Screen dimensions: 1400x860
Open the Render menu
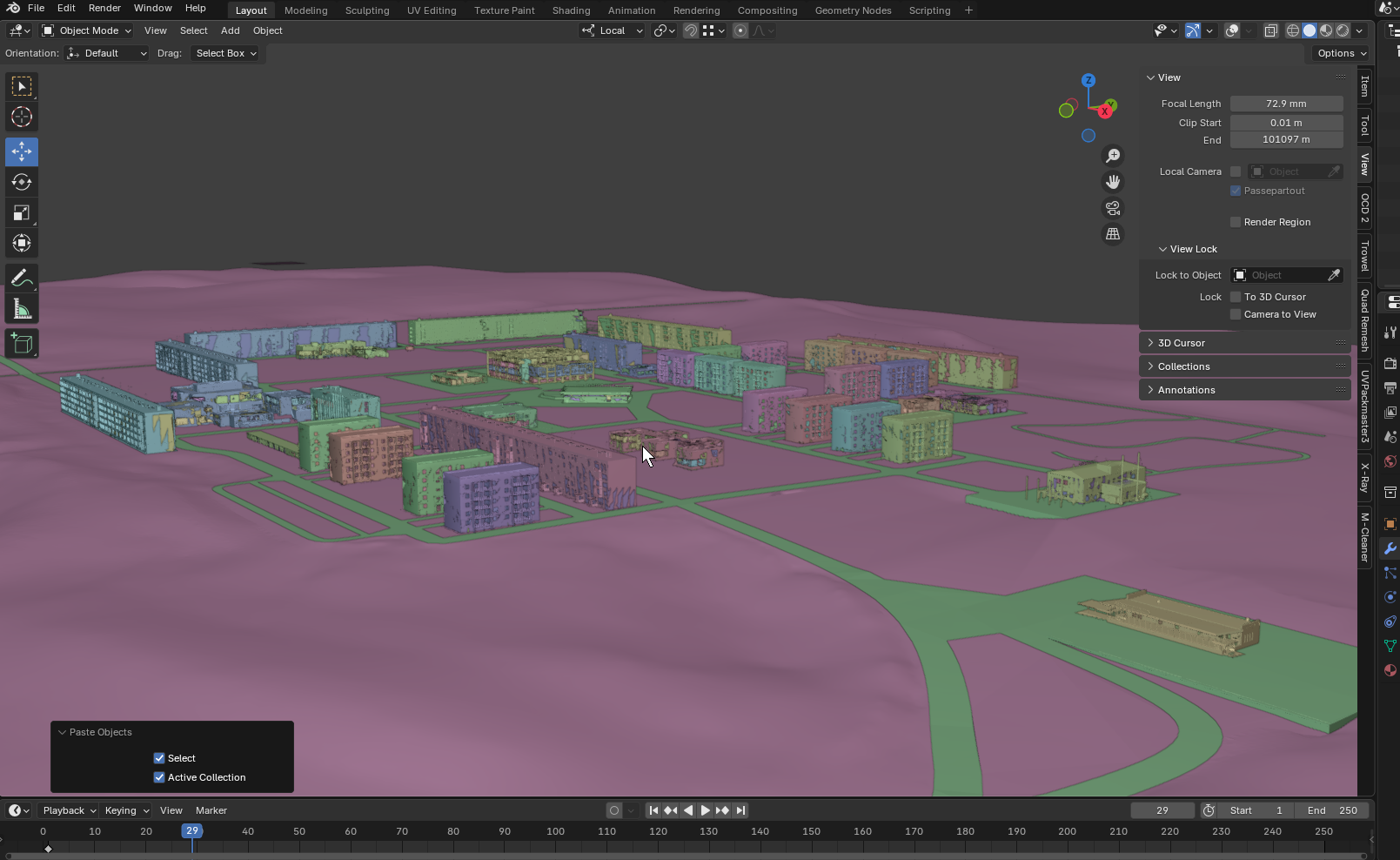click(x=104, y=8)
